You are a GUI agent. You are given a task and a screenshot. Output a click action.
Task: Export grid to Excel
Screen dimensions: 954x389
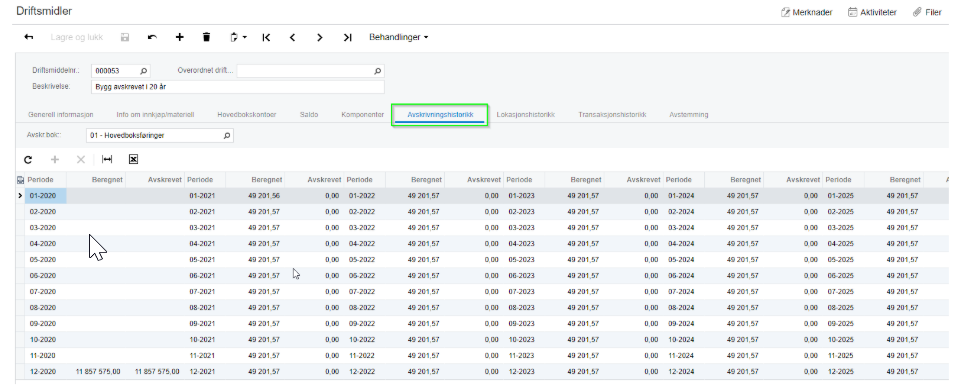coord(133,159)
